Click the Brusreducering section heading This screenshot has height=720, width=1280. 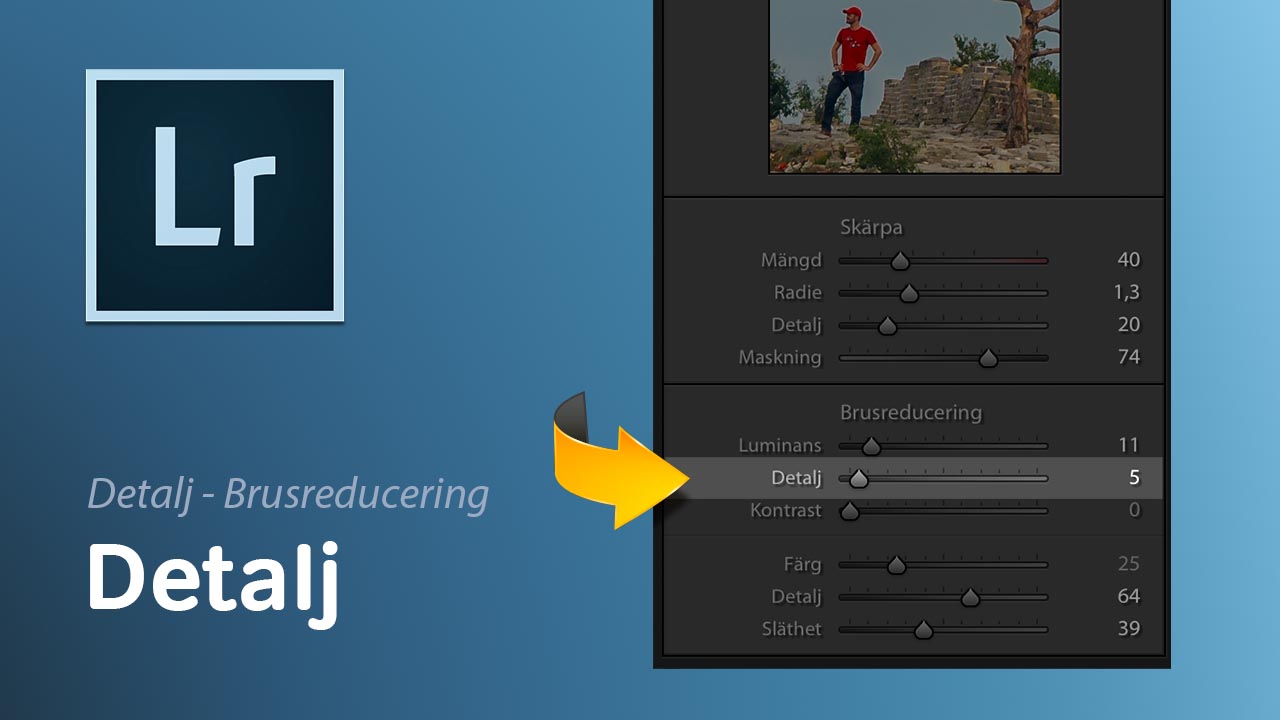(x=910, y=411)
